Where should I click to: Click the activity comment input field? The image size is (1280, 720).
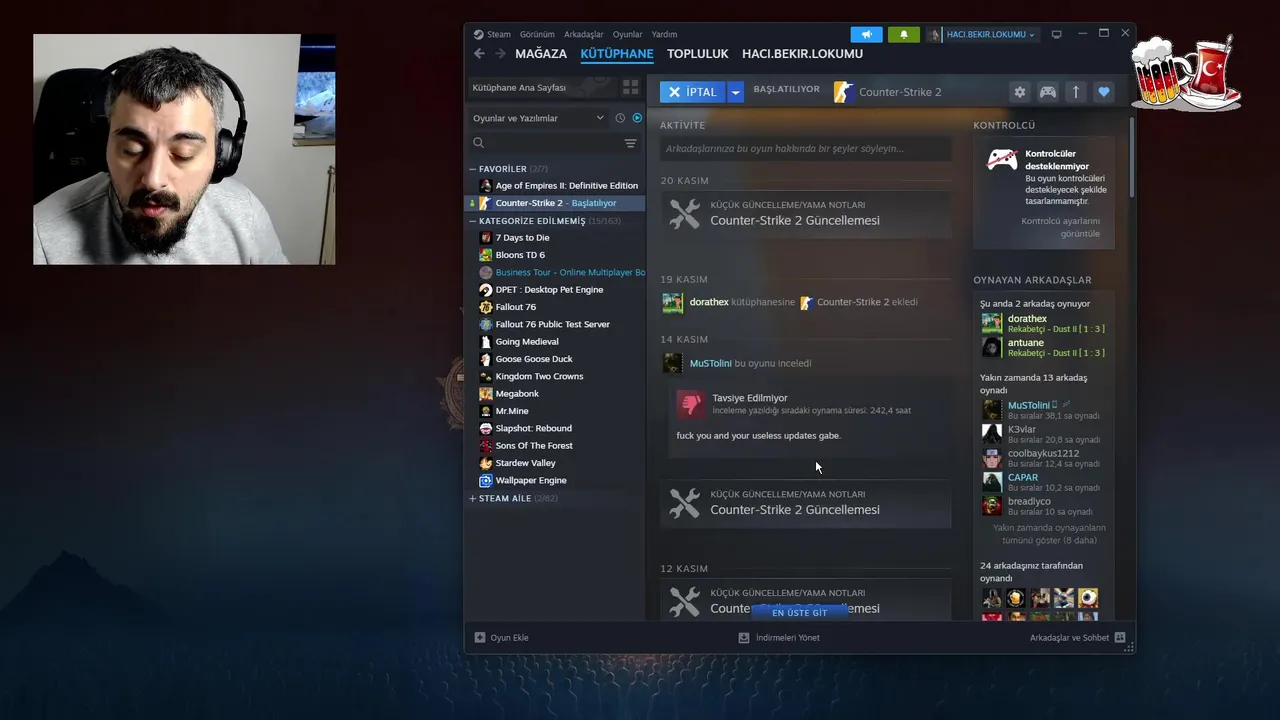point(805,149)
